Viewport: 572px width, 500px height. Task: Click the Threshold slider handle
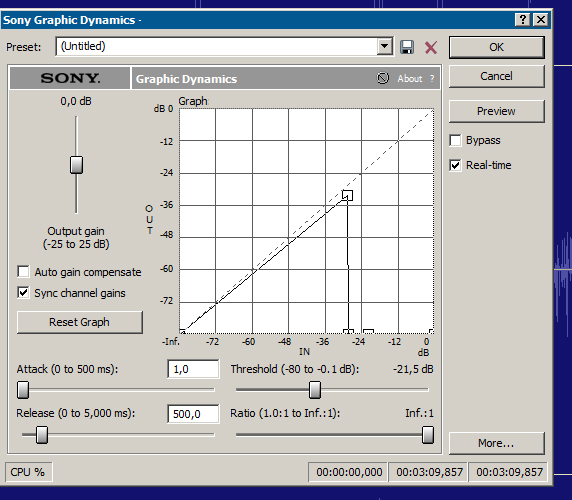[315, 390]
